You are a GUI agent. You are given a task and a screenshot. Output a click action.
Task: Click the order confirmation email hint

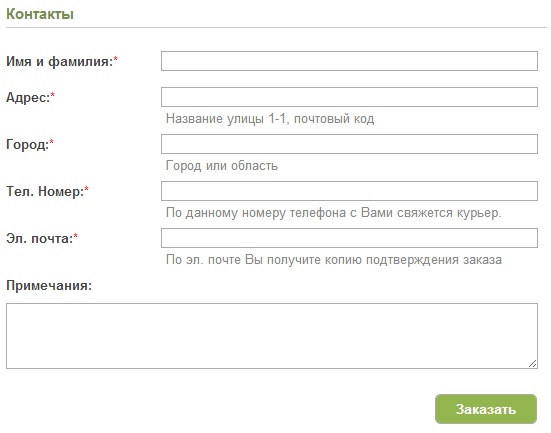(334, 260)
